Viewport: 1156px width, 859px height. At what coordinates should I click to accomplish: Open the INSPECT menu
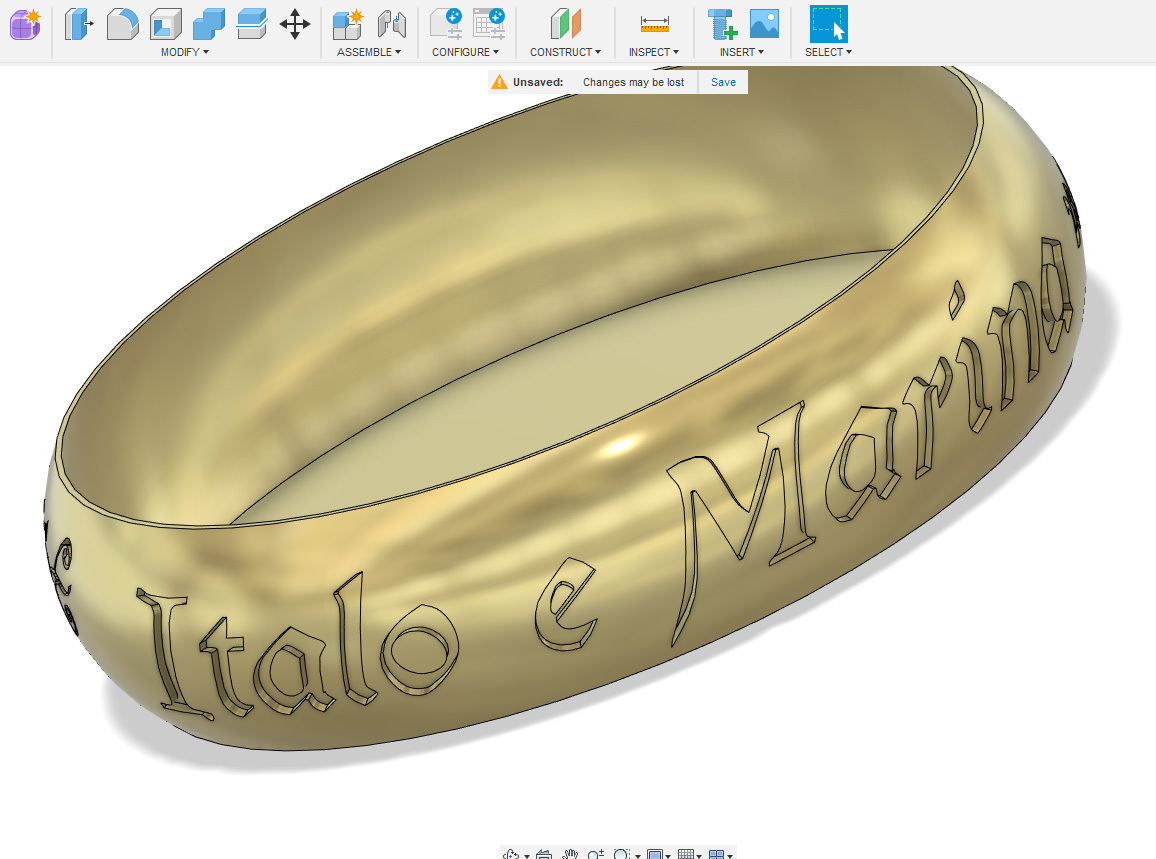pos(653,52)
